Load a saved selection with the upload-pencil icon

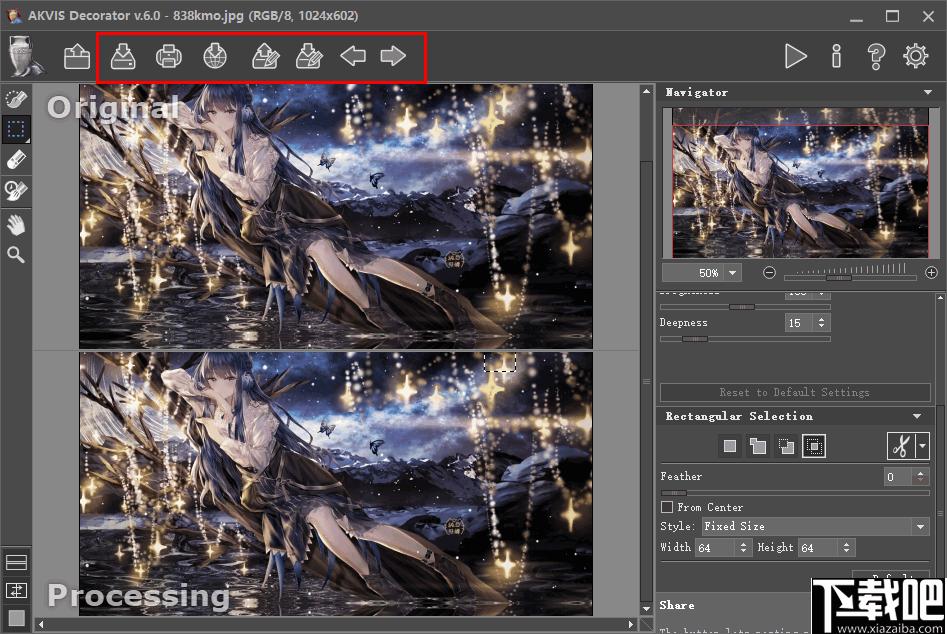pyautogui.click(x=265, y=57)
